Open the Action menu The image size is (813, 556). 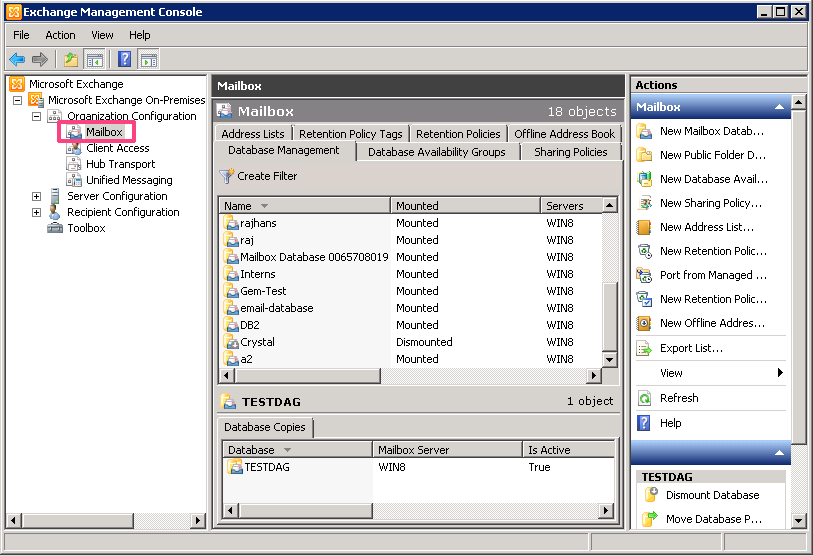60,35
